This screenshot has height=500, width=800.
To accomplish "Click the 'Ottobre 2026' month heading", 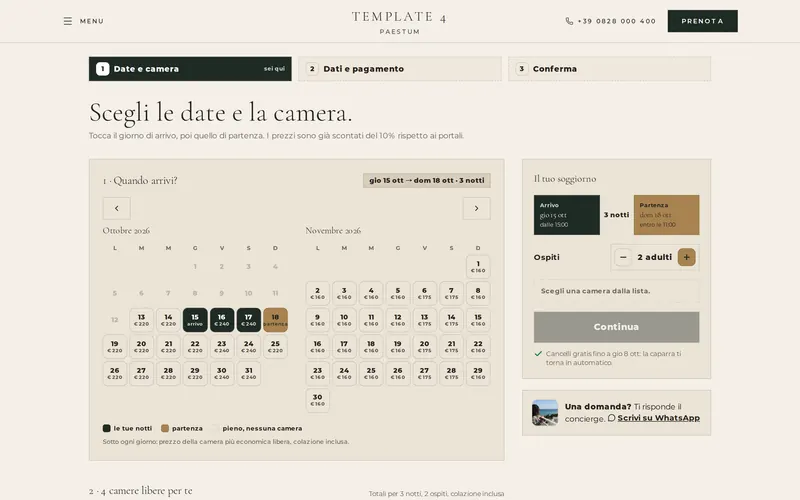I will pos(126,231).
